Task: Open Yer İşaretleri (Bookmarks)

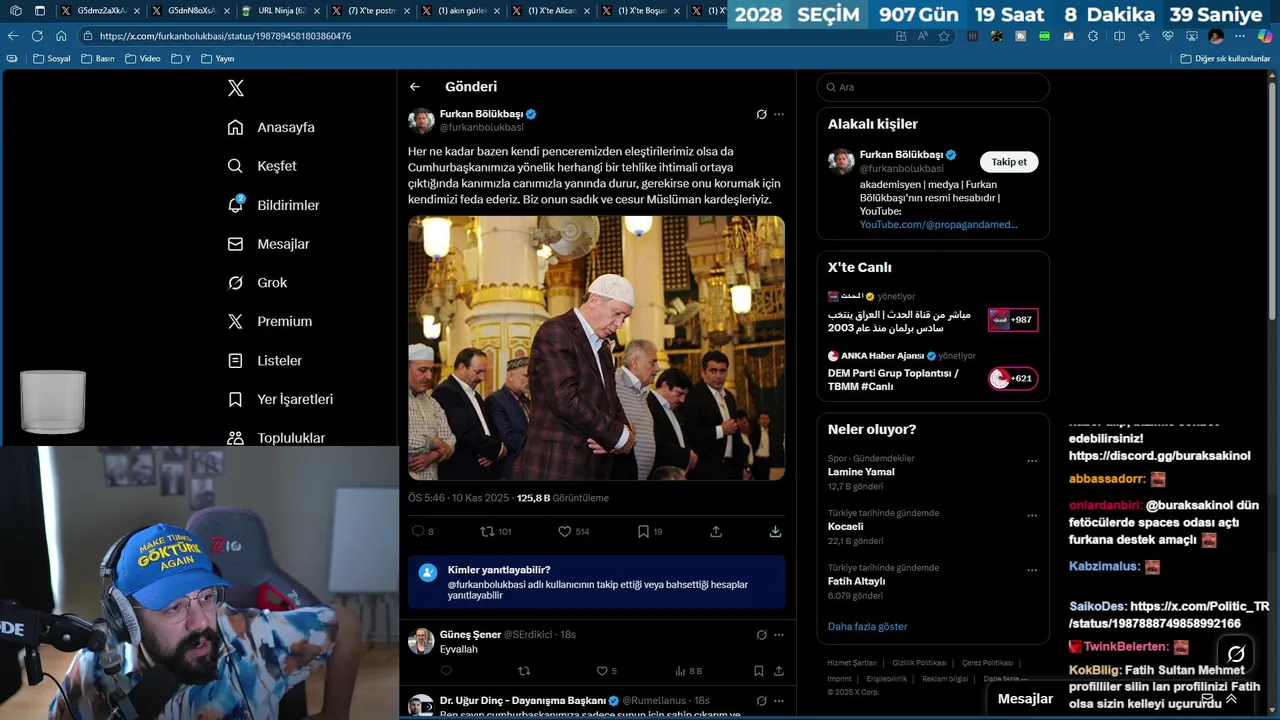Action: click(280, 399)
